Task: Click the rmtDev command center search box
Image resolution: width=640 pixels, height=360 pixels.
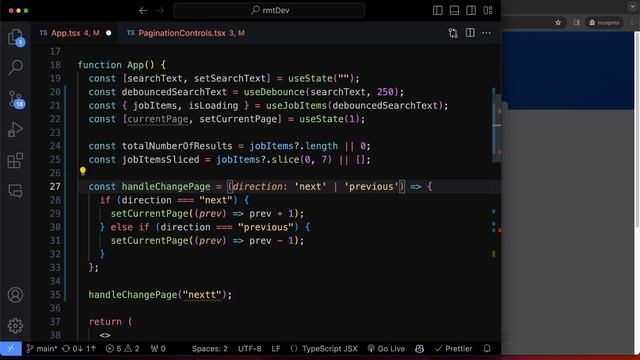Action: (x=269, y=11)
